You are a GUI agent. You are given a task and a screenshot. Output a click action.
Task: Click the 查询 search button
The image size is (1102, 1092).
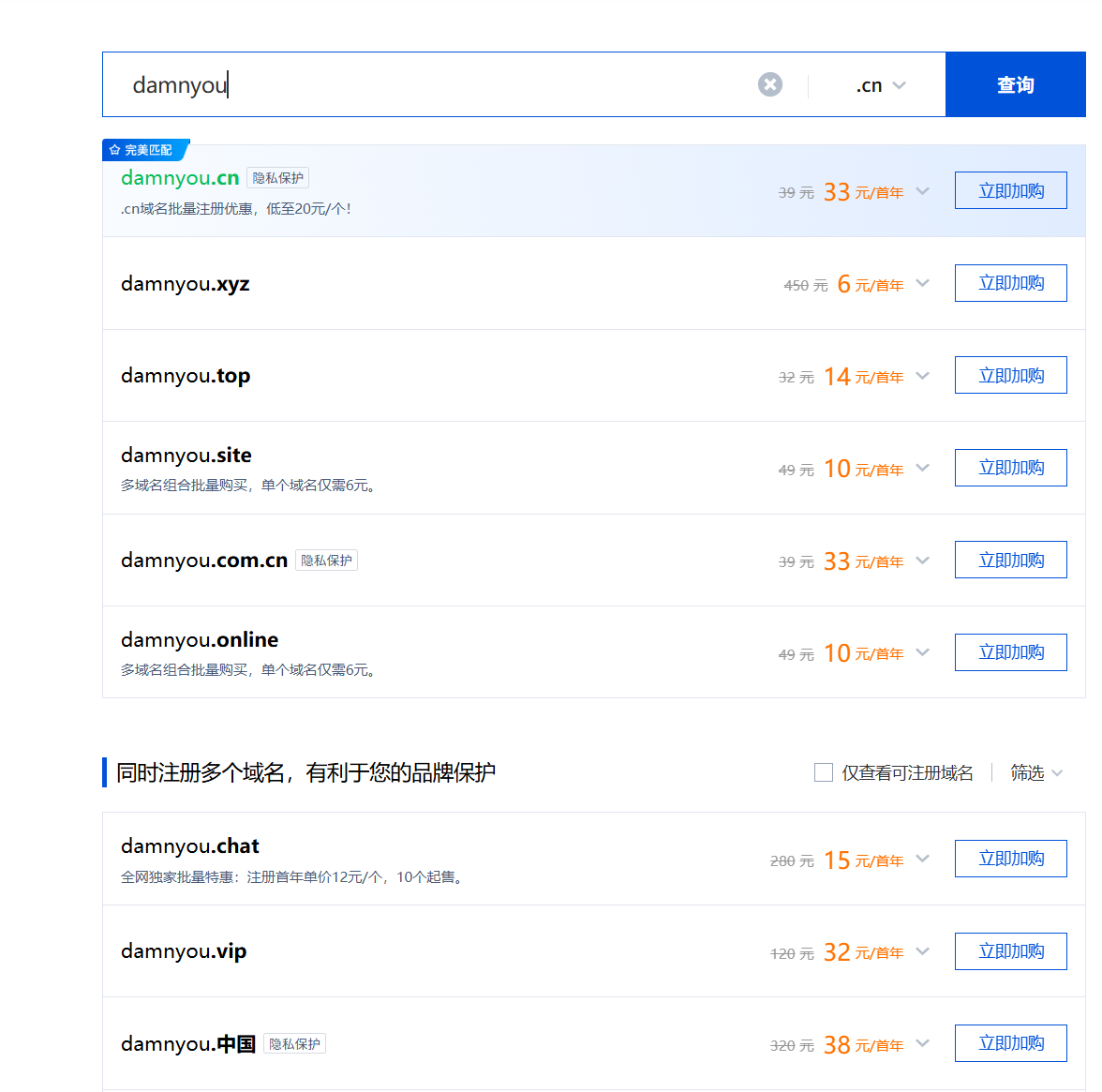(x=1015, y=84)
